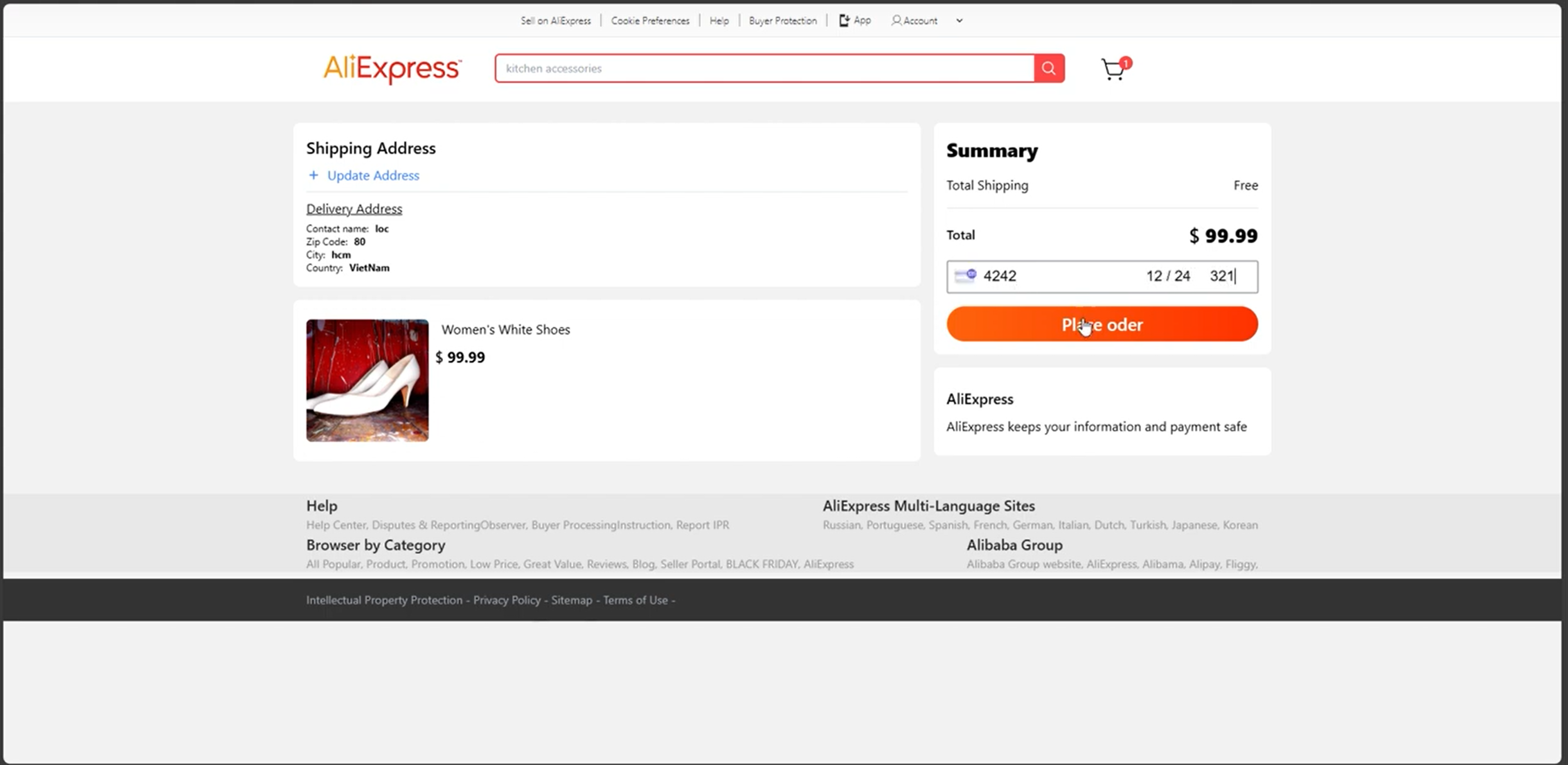Open the Privacy Policy footer link
The width and height of the screenshot is (1568, 765).
507,600
